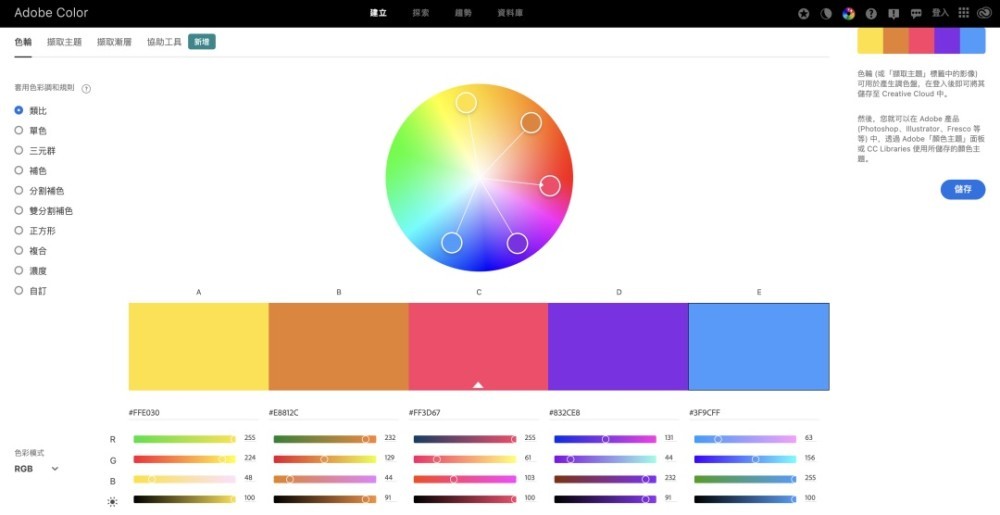Image resolution: width=1000 pixels, height=515 pixels.
Task: Click hex field #FFE030
Action: 193,413
